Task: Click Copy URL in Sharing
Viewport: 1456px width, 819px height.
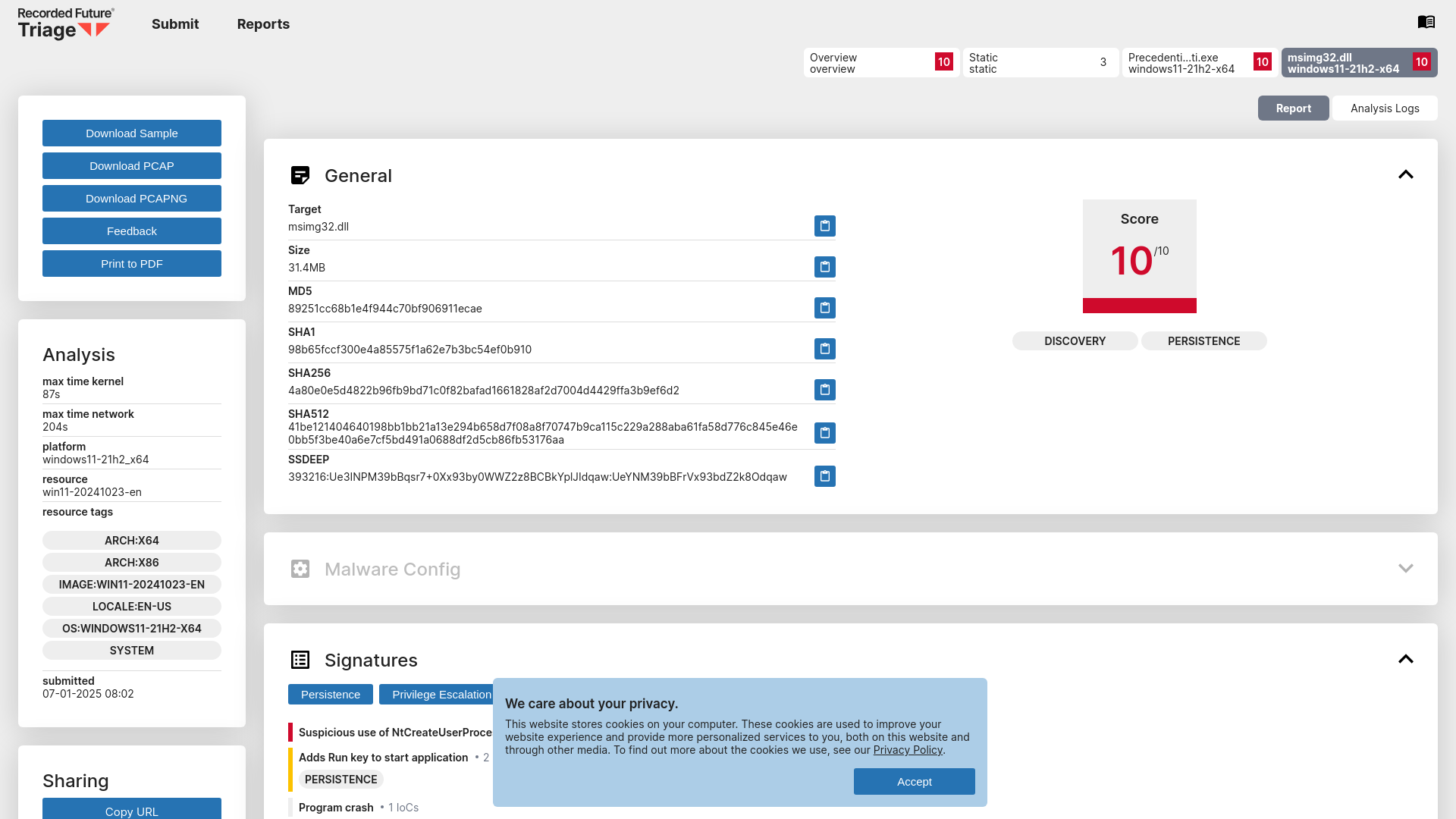Action: click(132, 809)
